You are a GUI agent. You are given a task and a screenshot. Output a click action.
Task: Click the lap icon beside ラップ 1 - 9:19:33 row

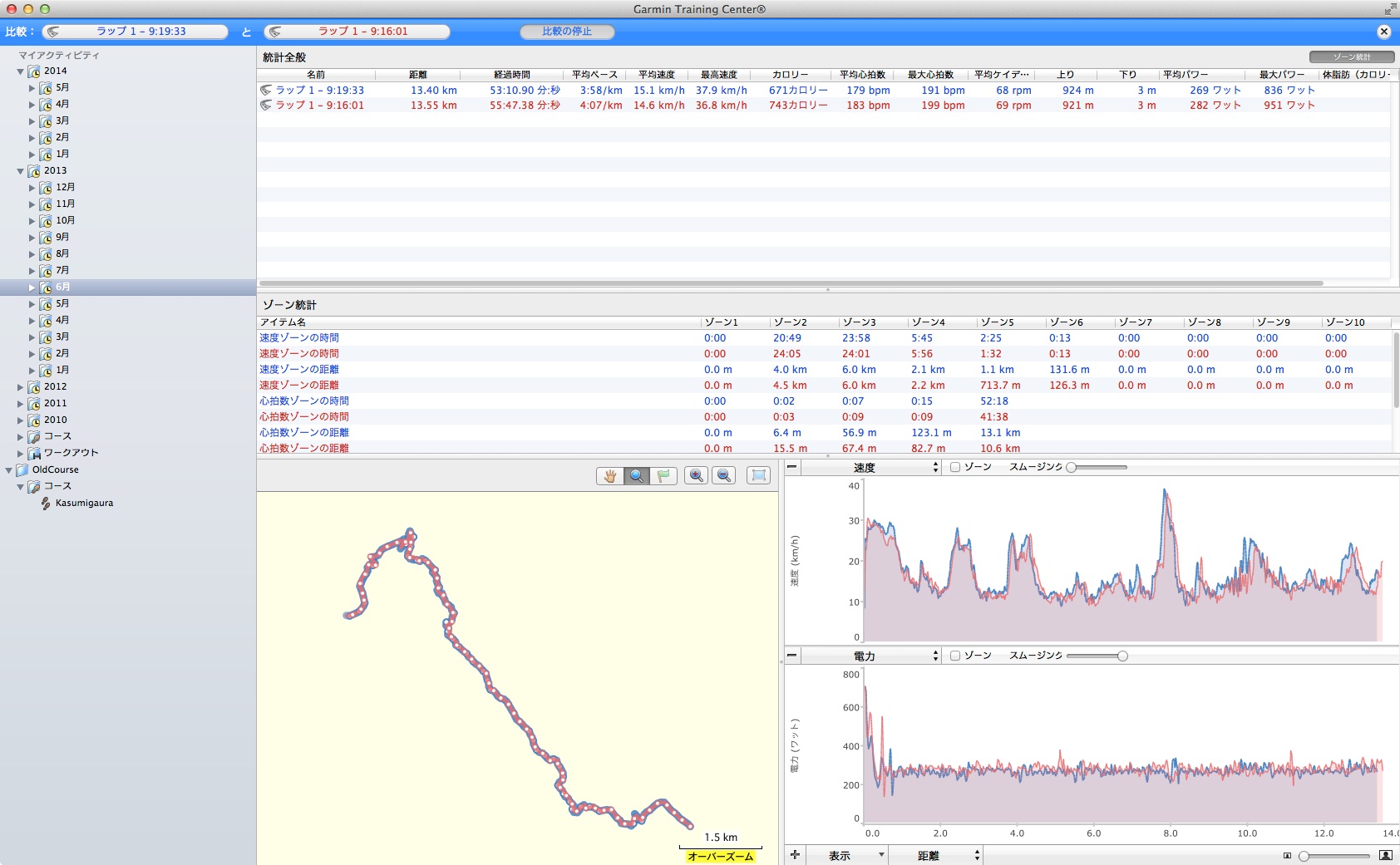pyautogui.click(x=266, y=91)
